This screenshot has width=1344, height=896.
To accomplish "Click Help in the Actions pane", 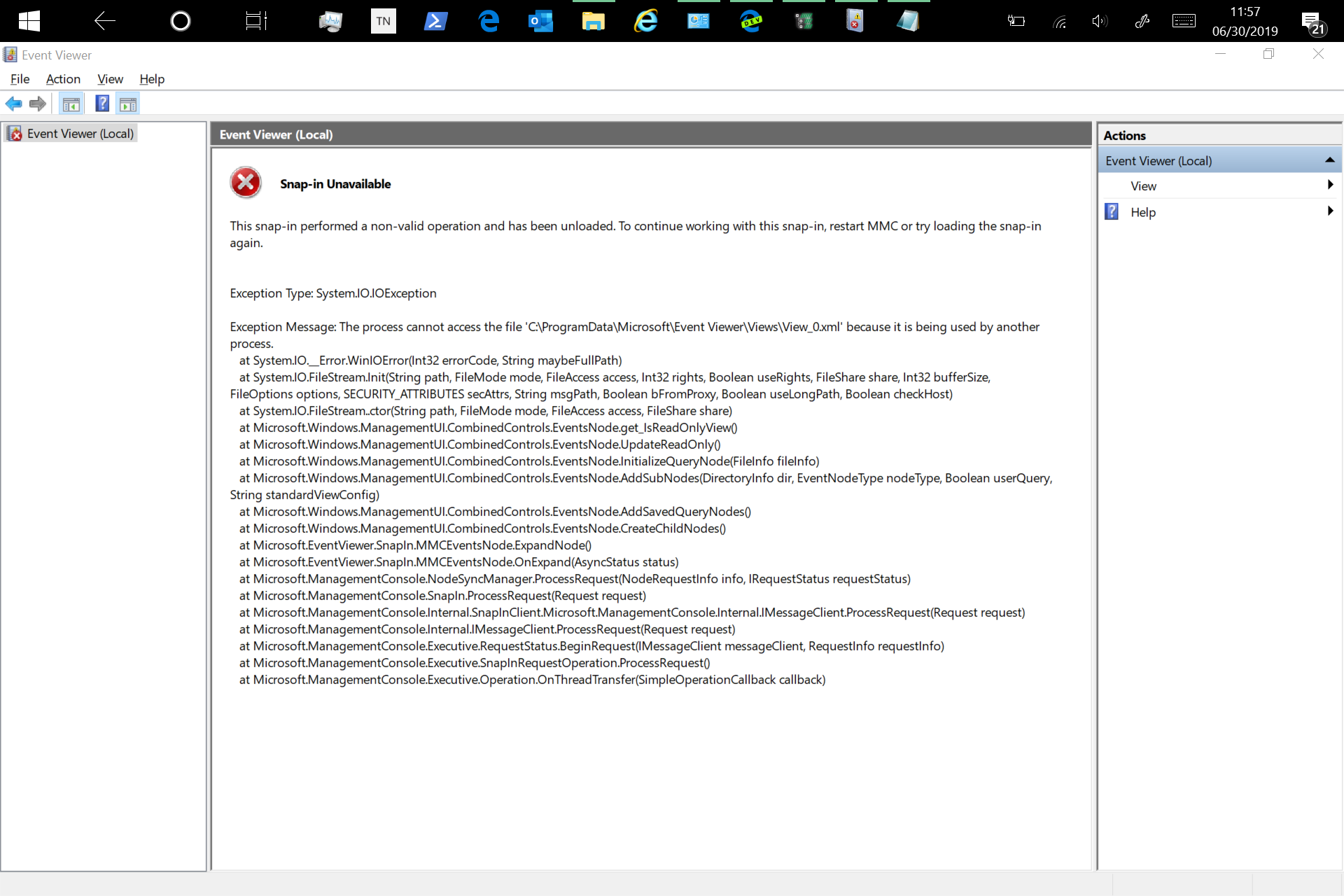I will point(1143,212).
